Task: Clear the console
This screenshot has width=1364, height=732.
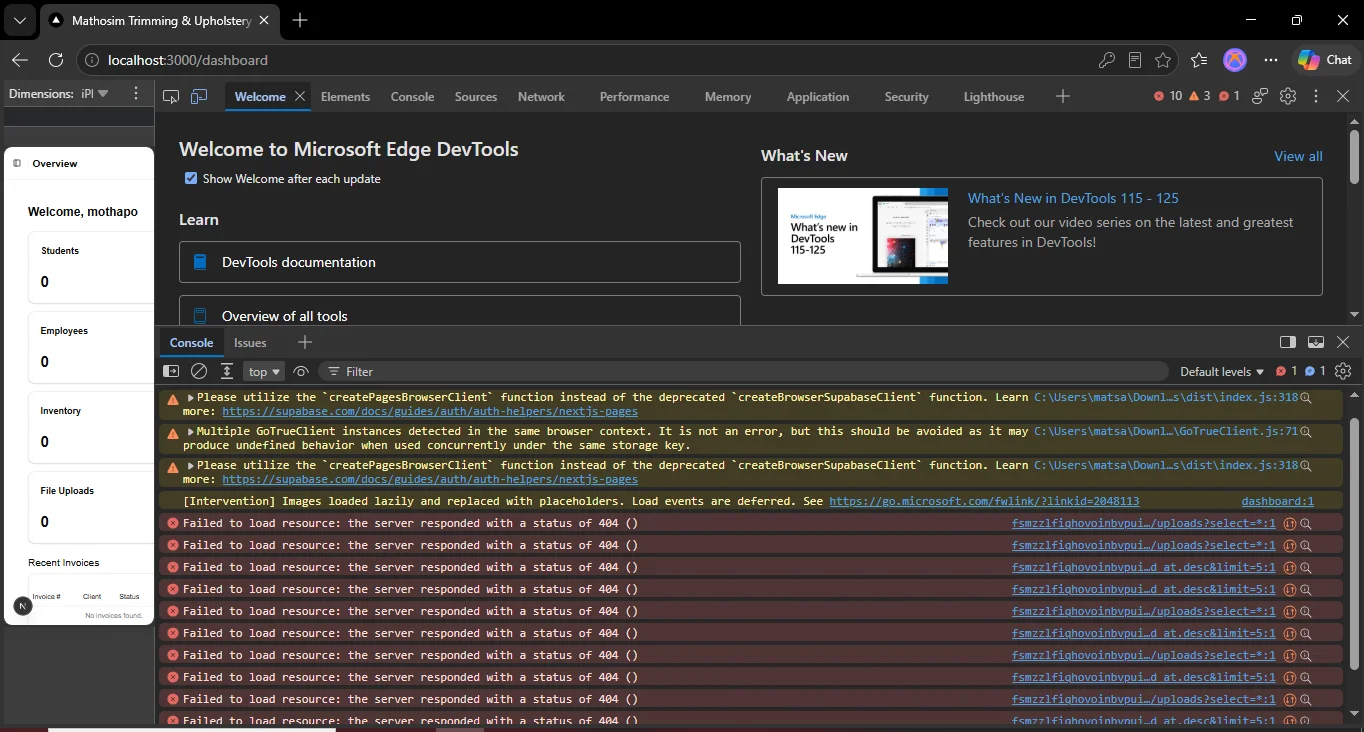Action: coord(199,371)
